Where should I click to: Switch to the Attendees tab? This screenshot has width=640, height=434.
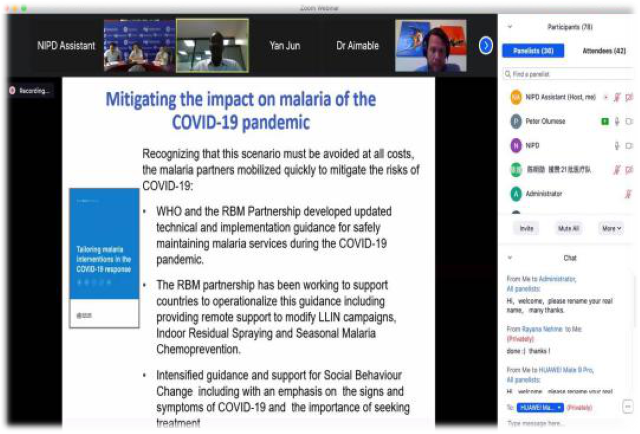(602, 51)
